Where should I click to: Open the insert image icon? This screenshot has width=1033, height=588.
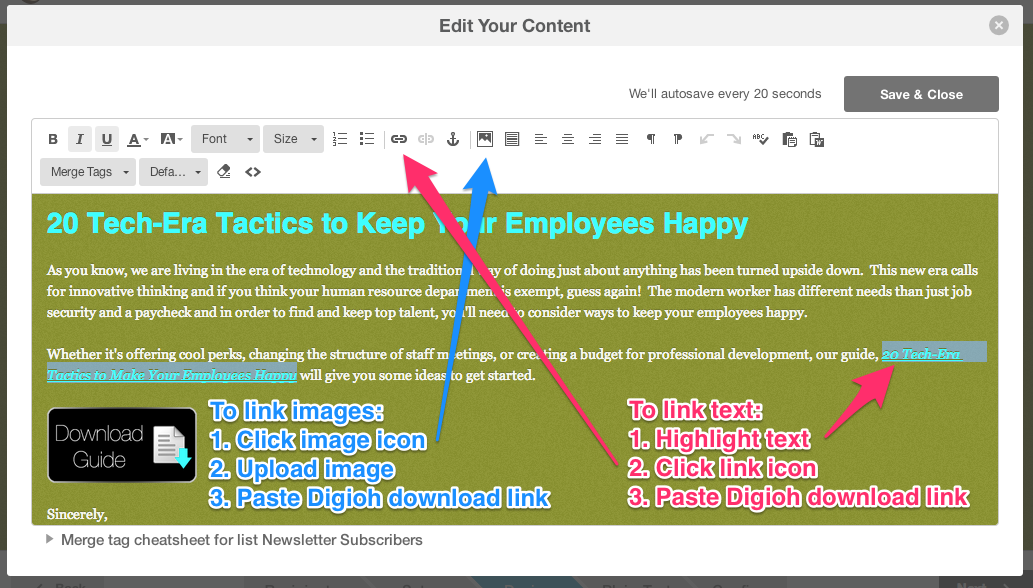[x=484, y=139]
